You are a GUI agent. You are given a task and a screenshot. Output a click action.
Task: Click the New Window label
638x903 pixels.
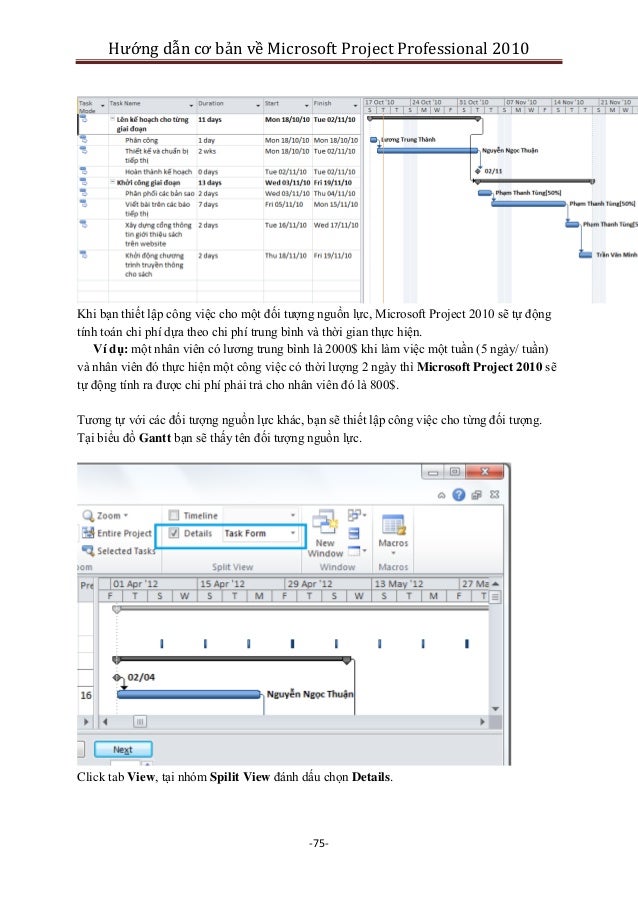pos(325,548)
